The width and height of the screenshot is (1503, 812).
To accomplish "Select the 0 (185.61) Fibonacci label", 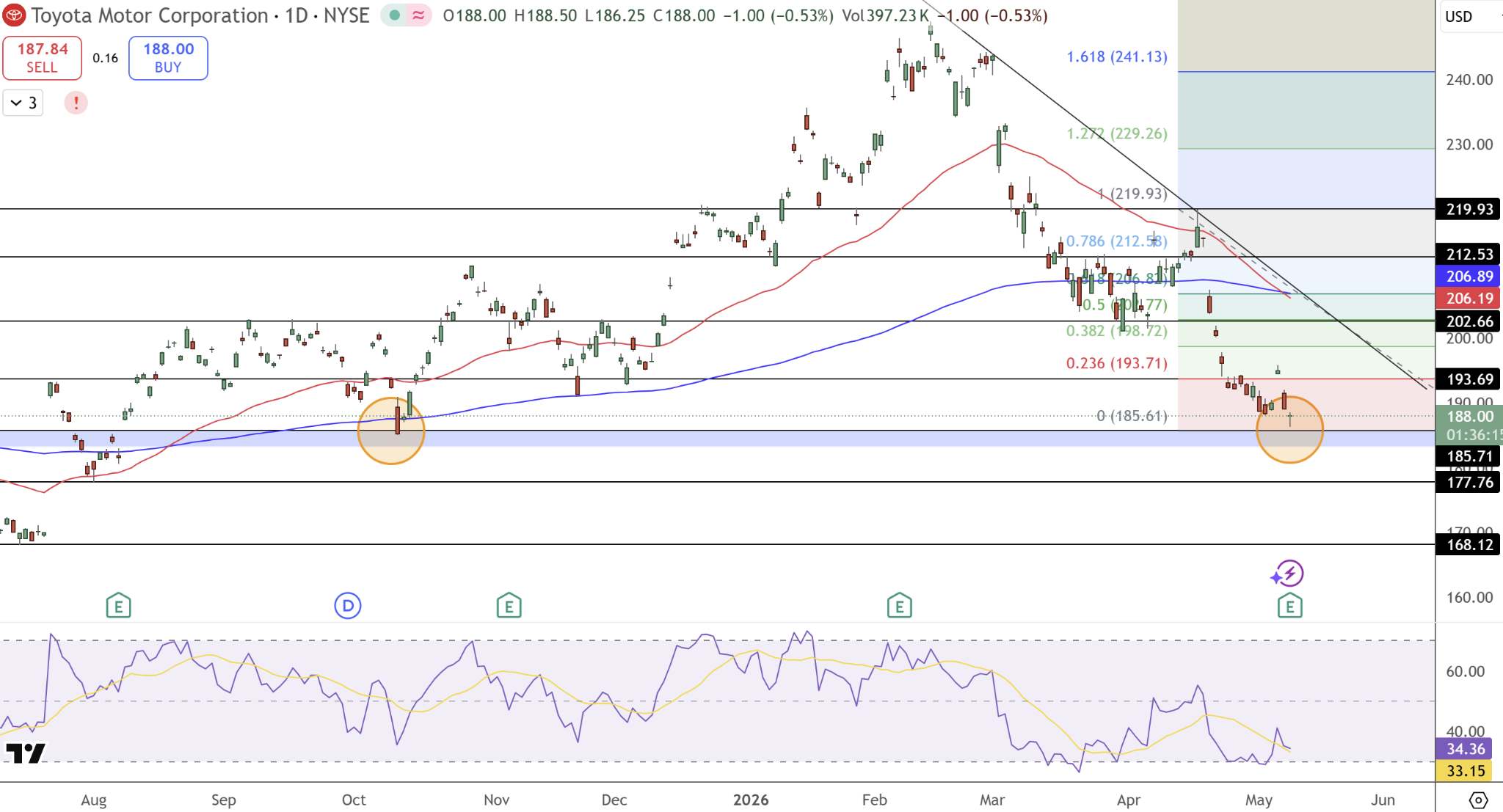I will pyautogui.click(x=1132, y=416).
